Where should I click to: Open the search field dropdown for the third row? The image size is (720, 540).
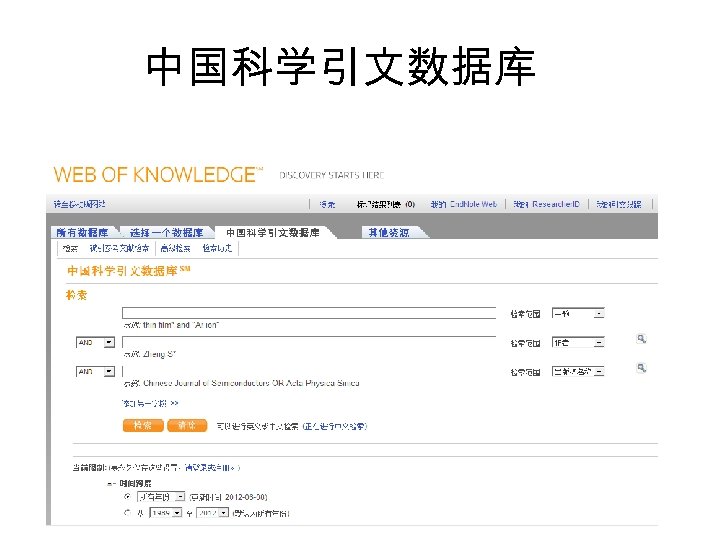tap(578, 371)
